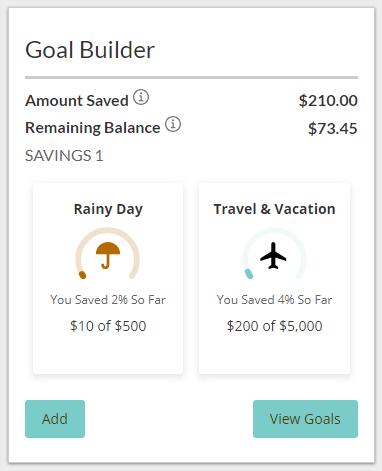Select the SAVINGS 1 account label
The width and height of the screenshot is (382, 471).
pyautogui.click(x=64, y=156)
